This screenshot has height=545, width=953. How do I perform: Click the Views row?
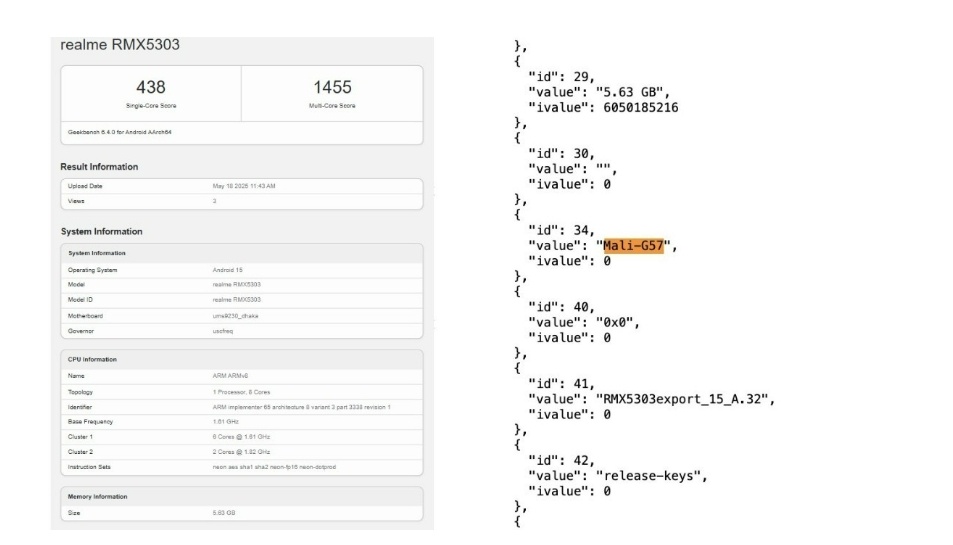pos(241,201)
